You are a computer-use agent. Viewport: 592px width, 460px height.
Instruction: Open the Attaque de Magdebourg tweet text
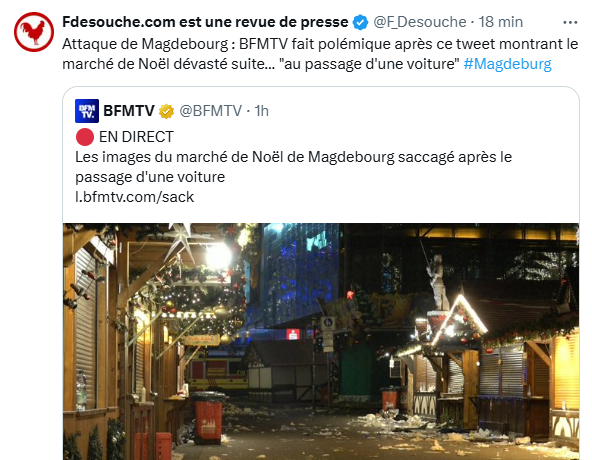pyautogui.click(x=320, y=54)
